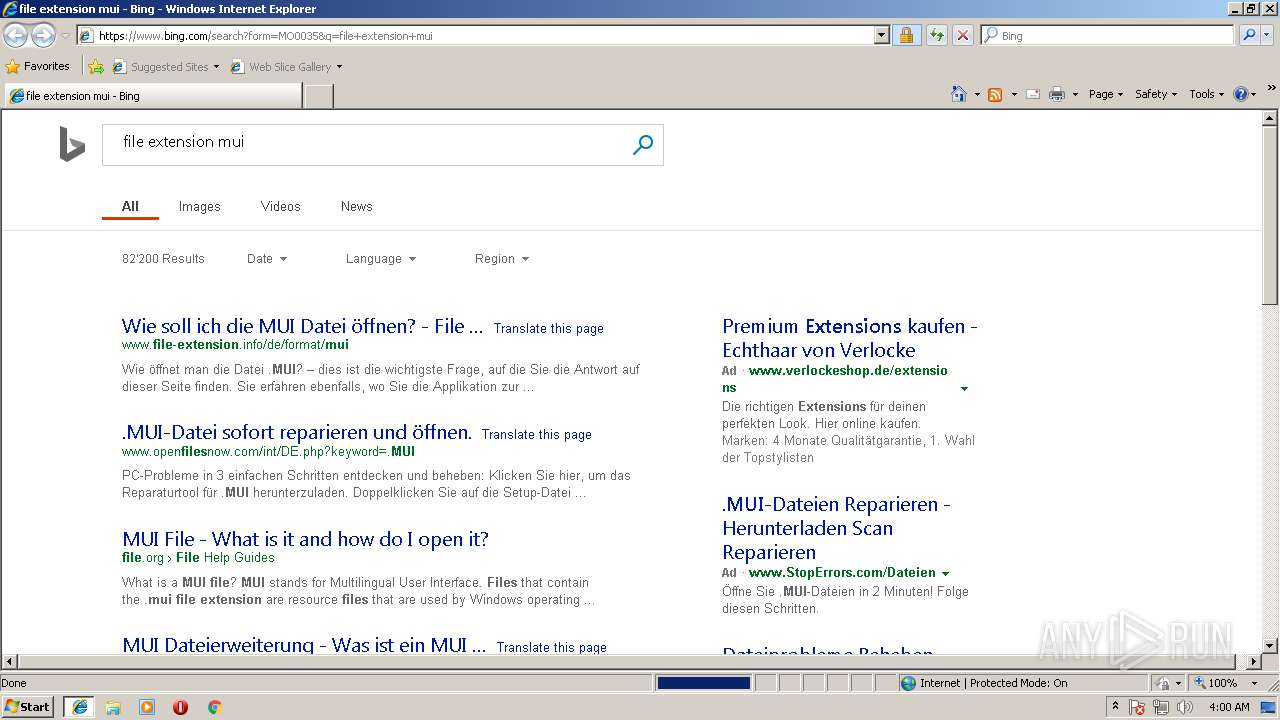1280x720 pixels.
Task: Click the vertical scrollbar down arrow
Action: [x=1270, y=646]
